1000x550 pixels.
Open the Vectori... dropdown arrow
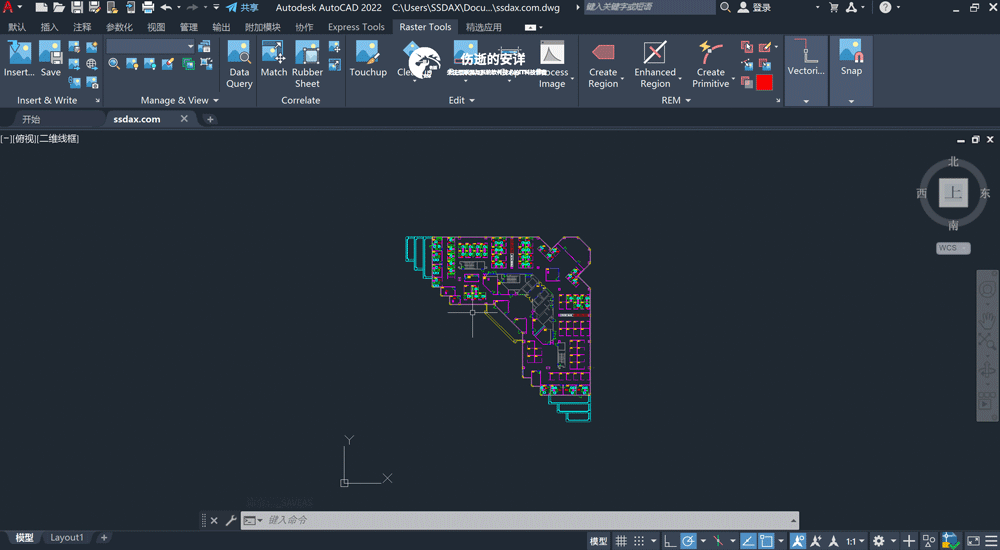tap(806, 101)
